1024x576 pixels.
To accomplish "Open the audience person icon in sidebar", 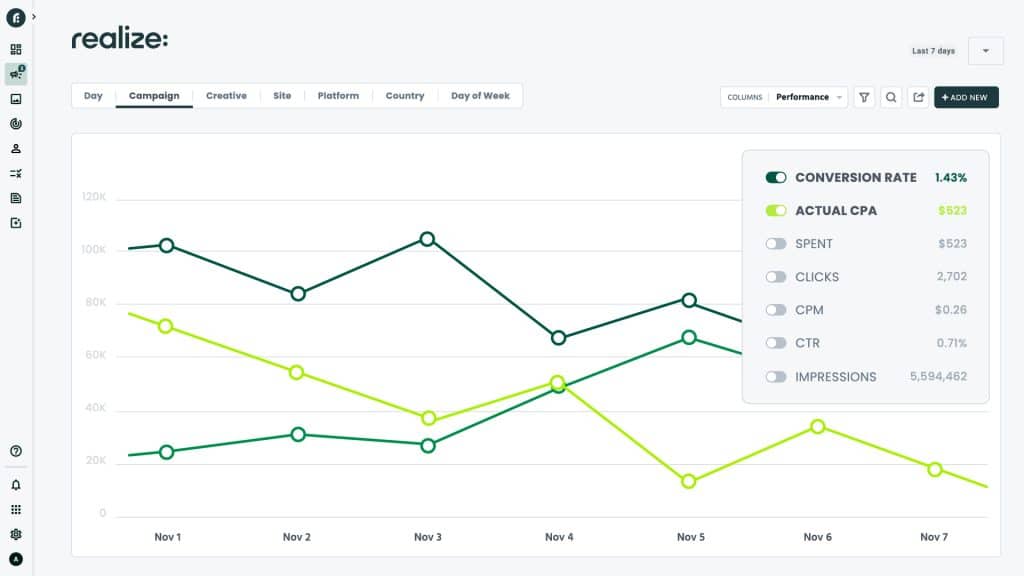I will [x=16, y=149].
